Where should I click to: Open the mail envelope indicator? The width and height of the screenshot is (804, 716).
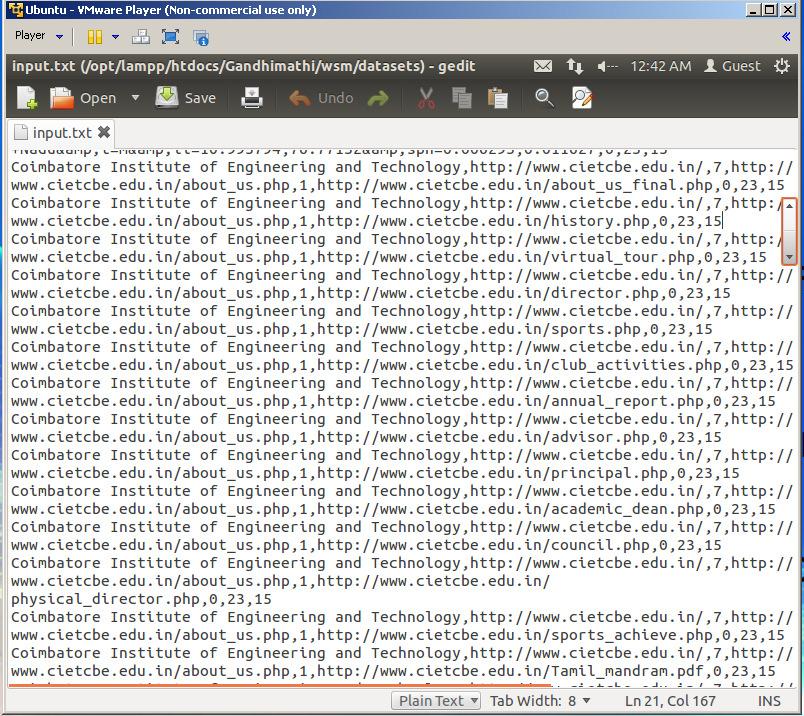click(542, 66)
